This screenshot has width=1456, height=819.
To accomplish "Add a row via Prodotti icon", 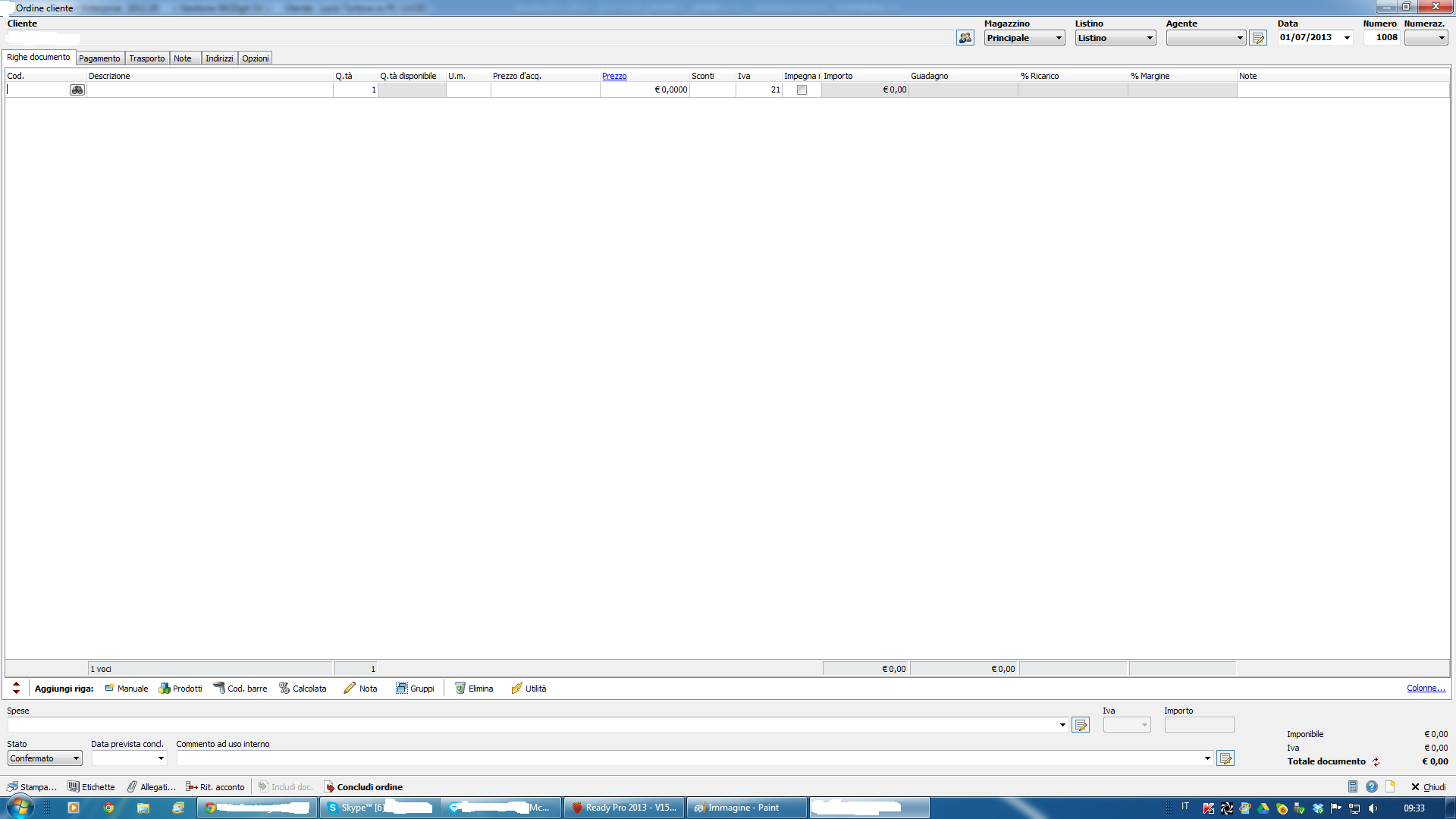I will click(180, 689).
